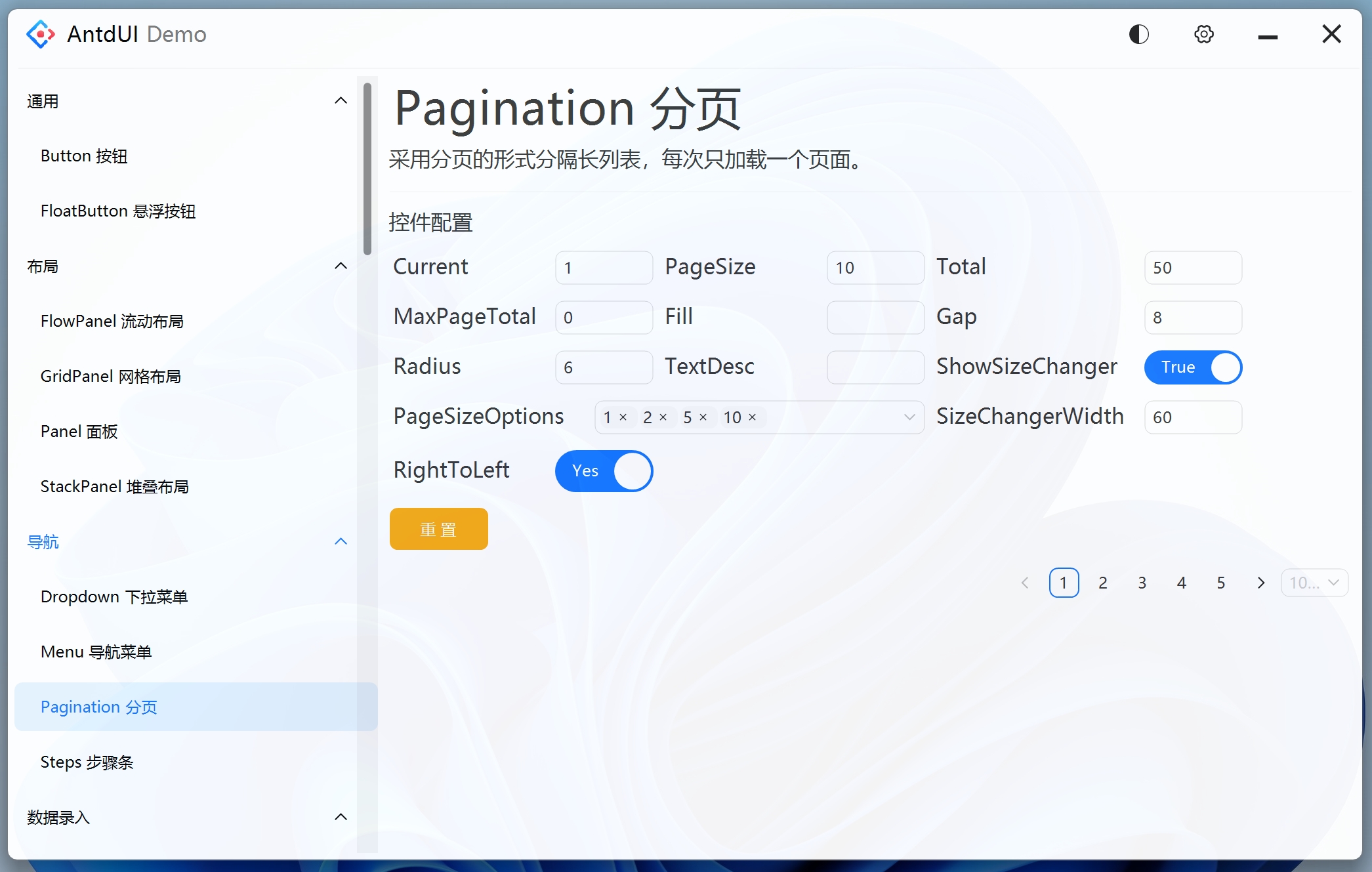Switch to the Steps 步骤条 page
1372x872 pixels.
[87, 762]
